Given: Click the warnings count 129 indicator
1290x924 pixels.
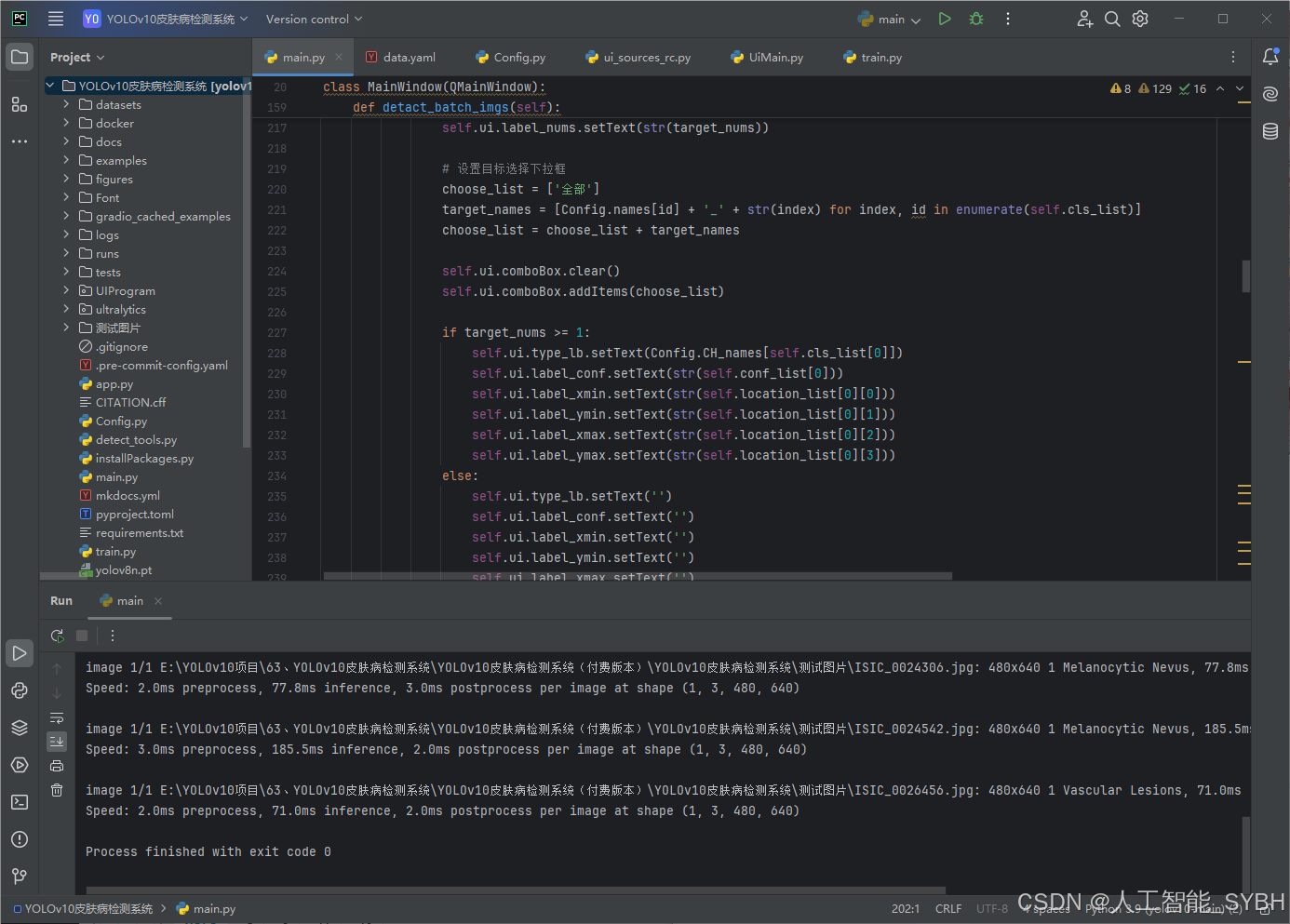Looking at the screenshot, I should 1155,88.
